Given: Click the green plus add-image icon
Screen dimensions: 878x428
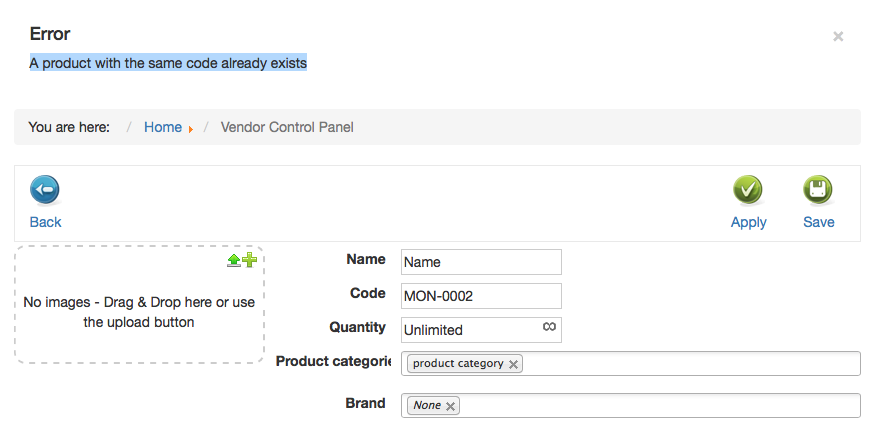Looking at the screenshot, I should [249, 260].
